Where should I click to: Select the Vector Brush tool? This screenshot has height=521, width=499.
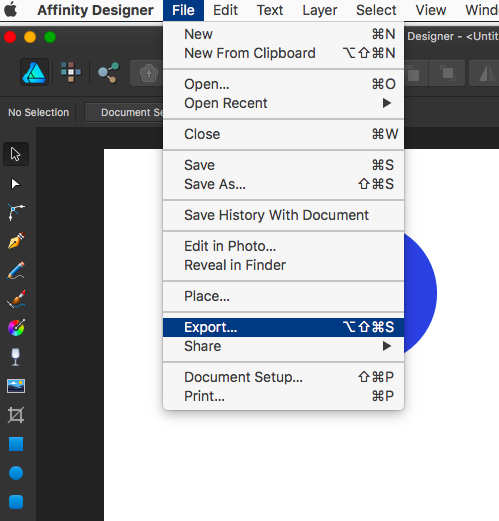pyautogui.click(x=16, y=299)
